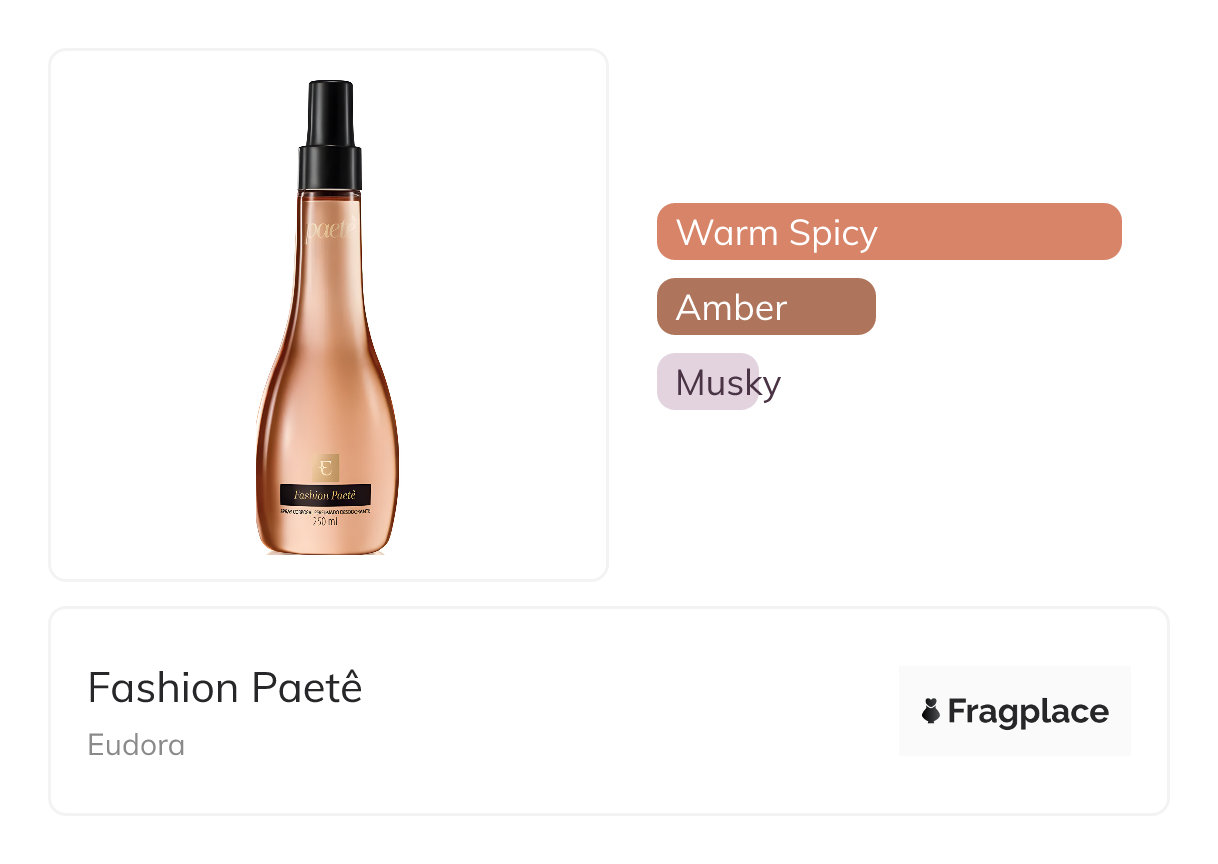Click the black spray nozzle cap
Viewport: 1218px width, 864px height.
(330, 112)
